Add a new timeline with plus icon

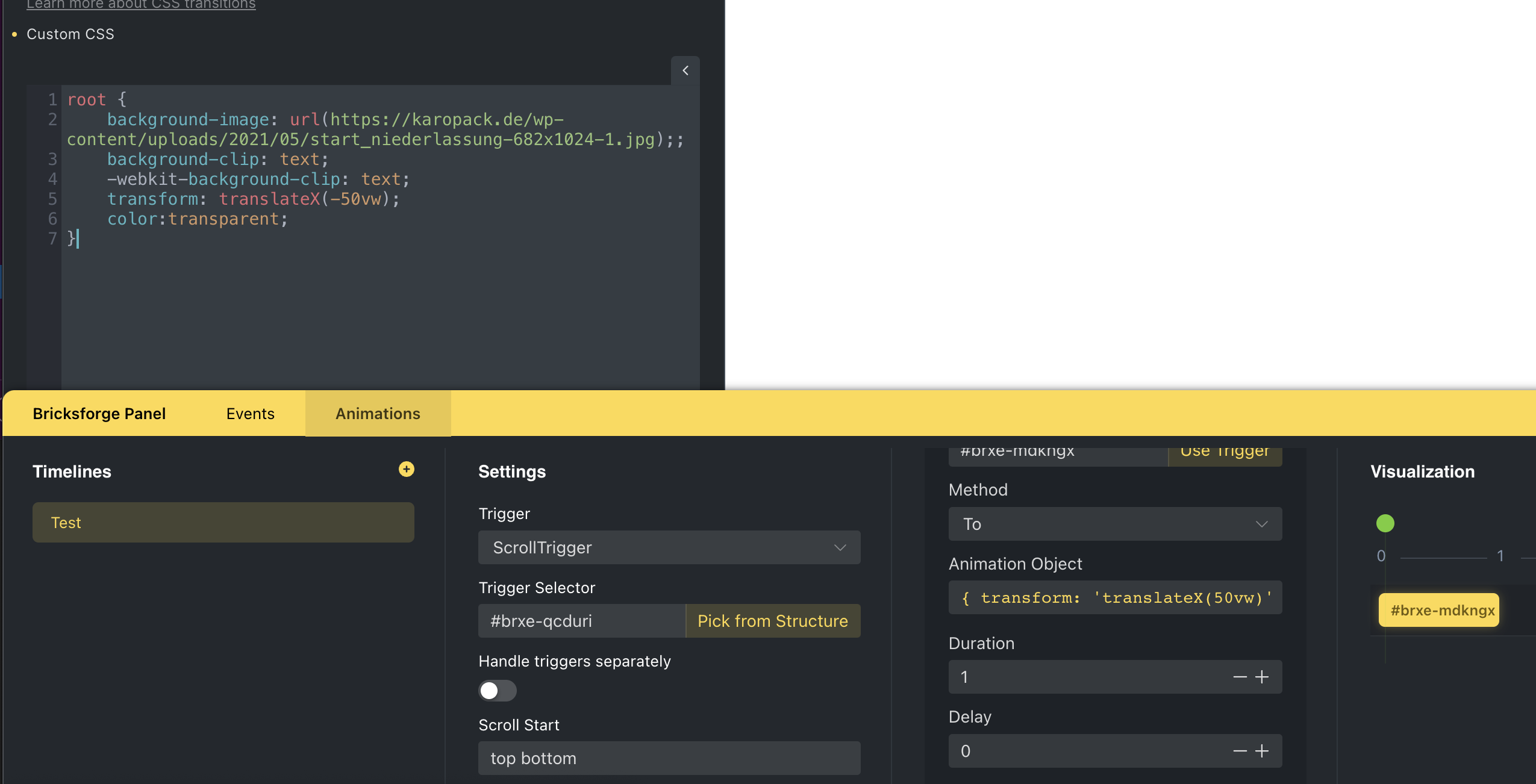click(407, 469)
